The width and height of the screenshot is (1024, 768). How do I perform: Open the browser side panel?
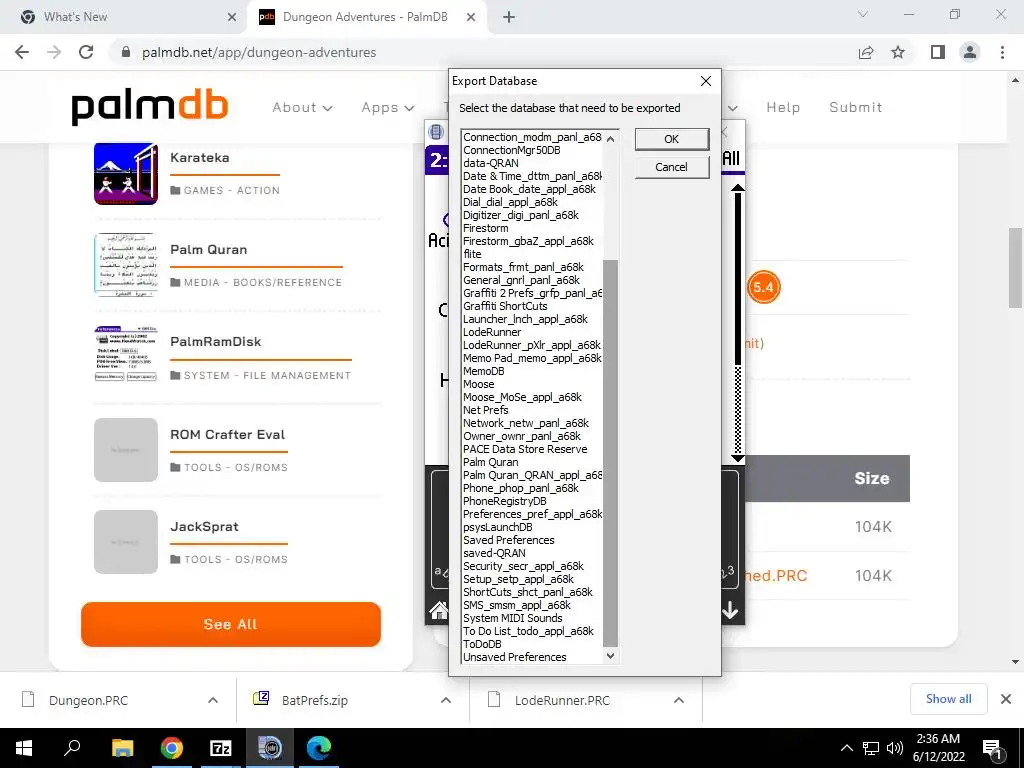tap(938, 52)
